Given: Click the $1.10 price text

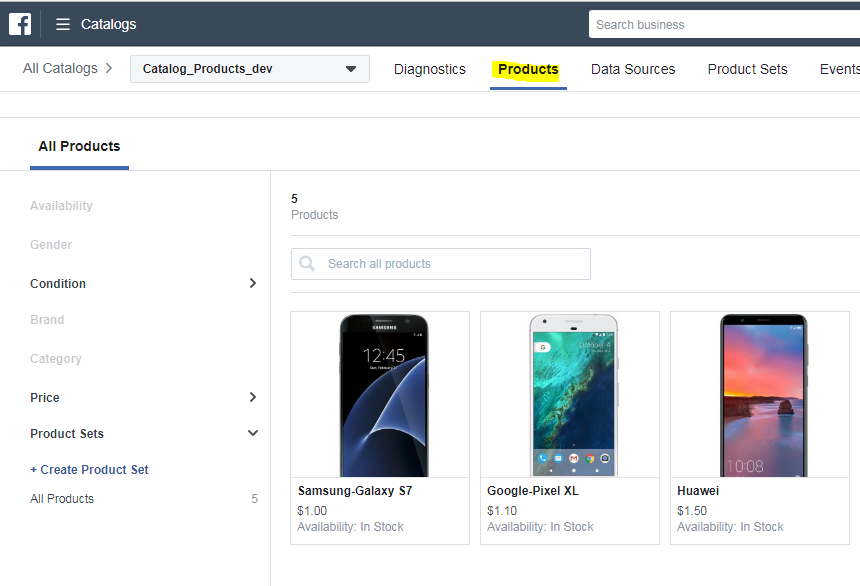Looking at the screenshot, I should click(x=502, y=511).
